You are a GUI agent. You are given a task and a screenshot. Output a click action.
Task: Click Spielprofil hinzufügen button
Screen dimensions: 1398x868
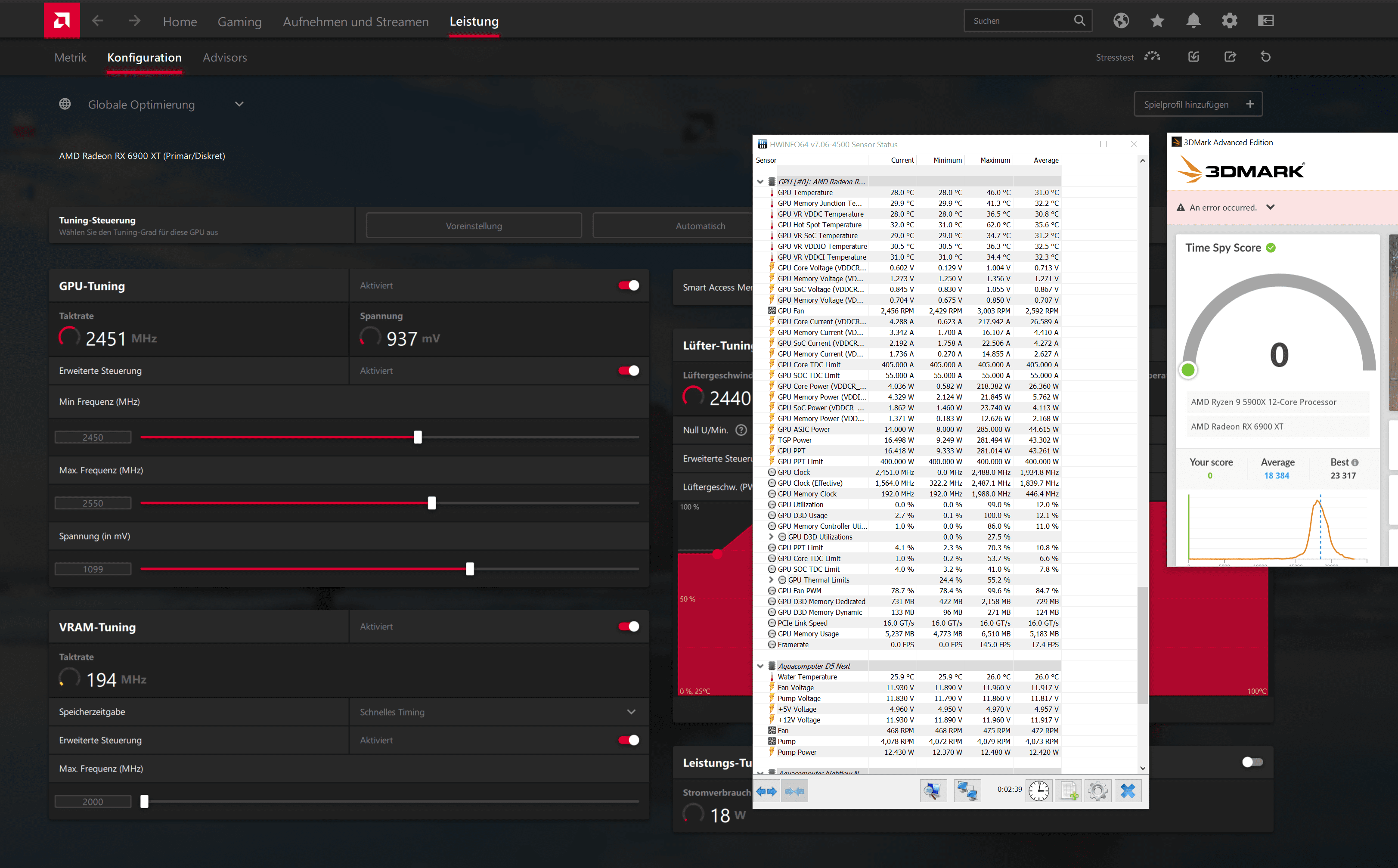pos(1198,104)
